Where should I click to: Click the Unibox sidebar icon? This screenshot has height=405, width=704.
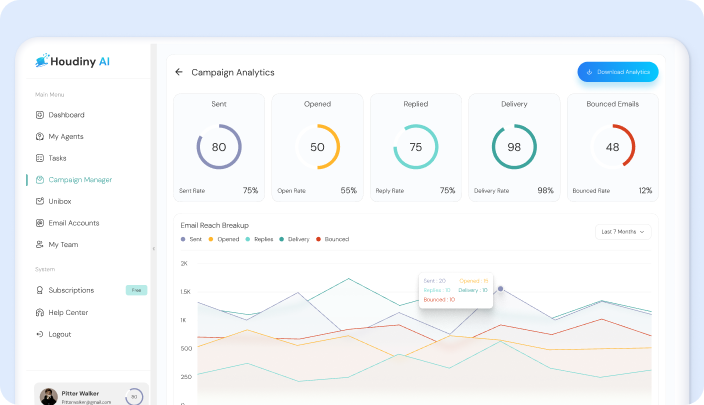coord(40,201)
